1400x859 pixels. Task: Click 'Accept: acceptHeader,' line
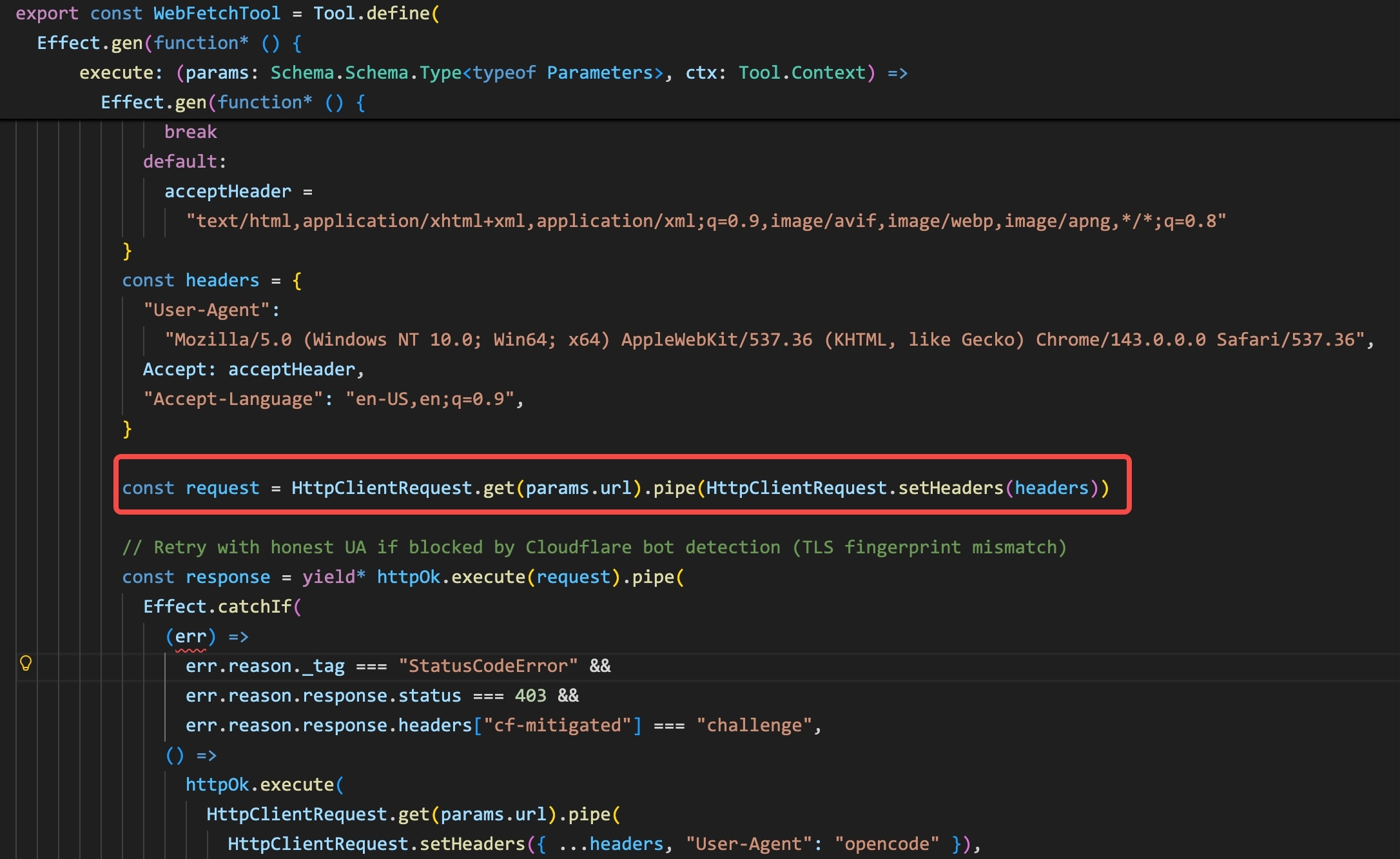coord(254,370)
